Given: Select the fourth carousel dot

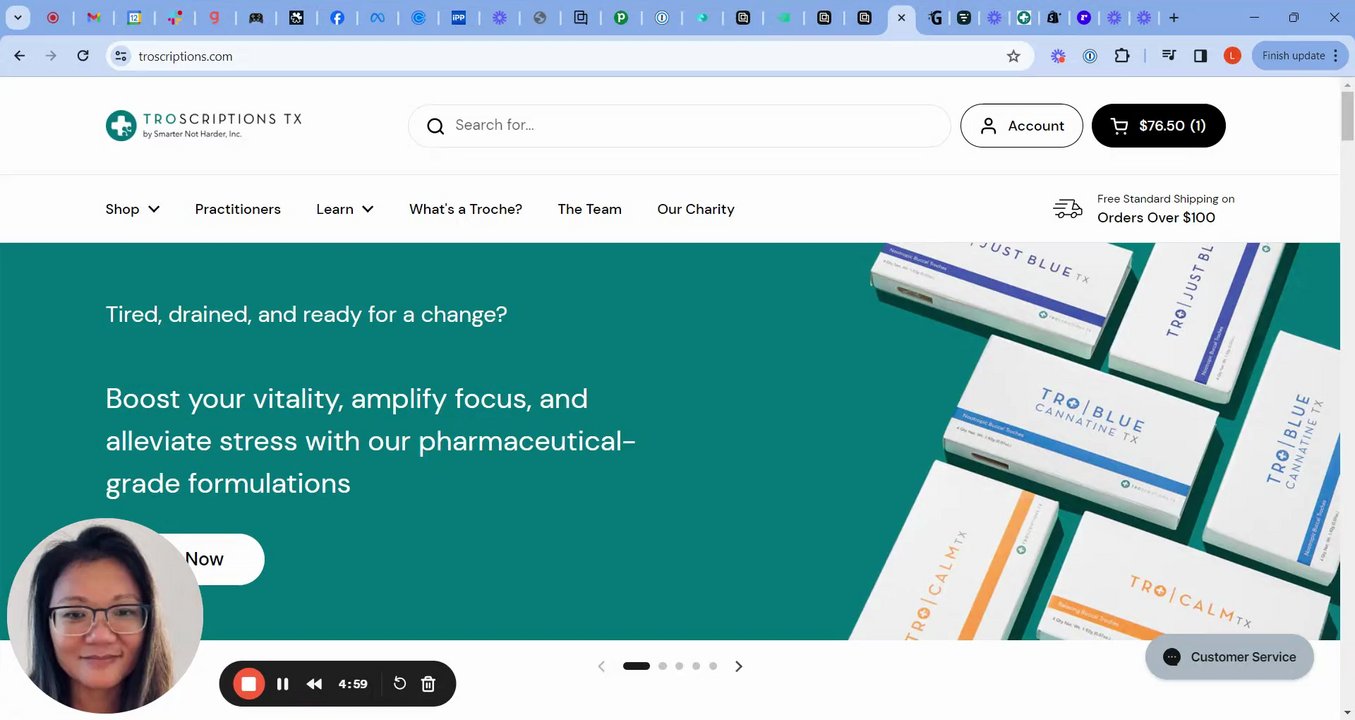Looking at the screenshot, I should click(696, 666).
